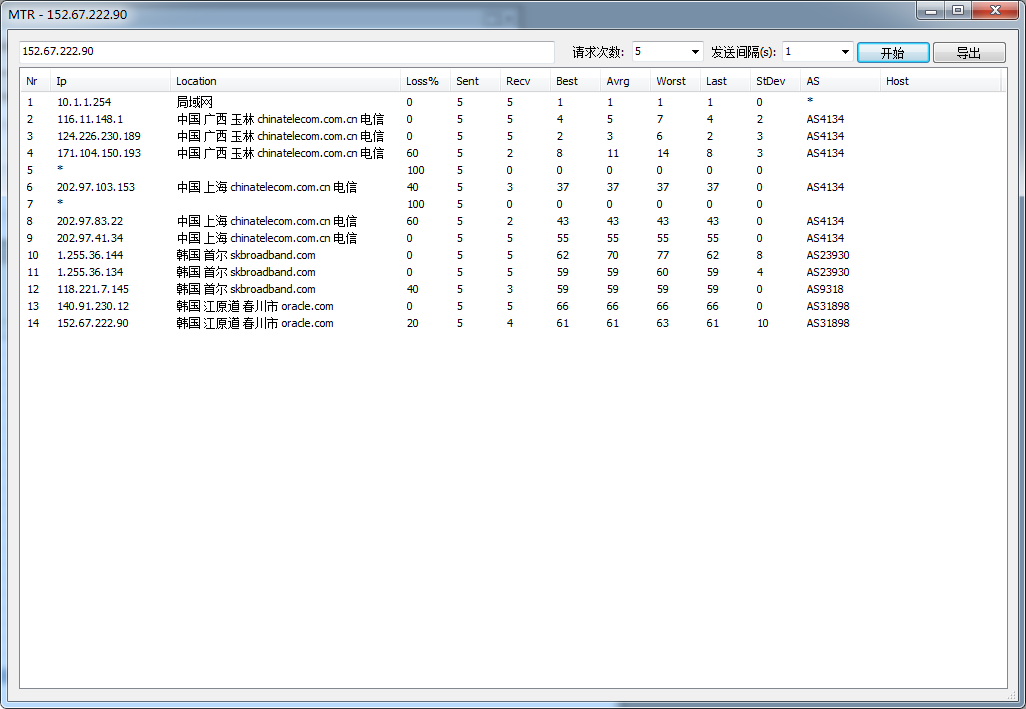Click the asterisk IP in hop 5
Screen dimensions: 1026x709
coord(60,169)
